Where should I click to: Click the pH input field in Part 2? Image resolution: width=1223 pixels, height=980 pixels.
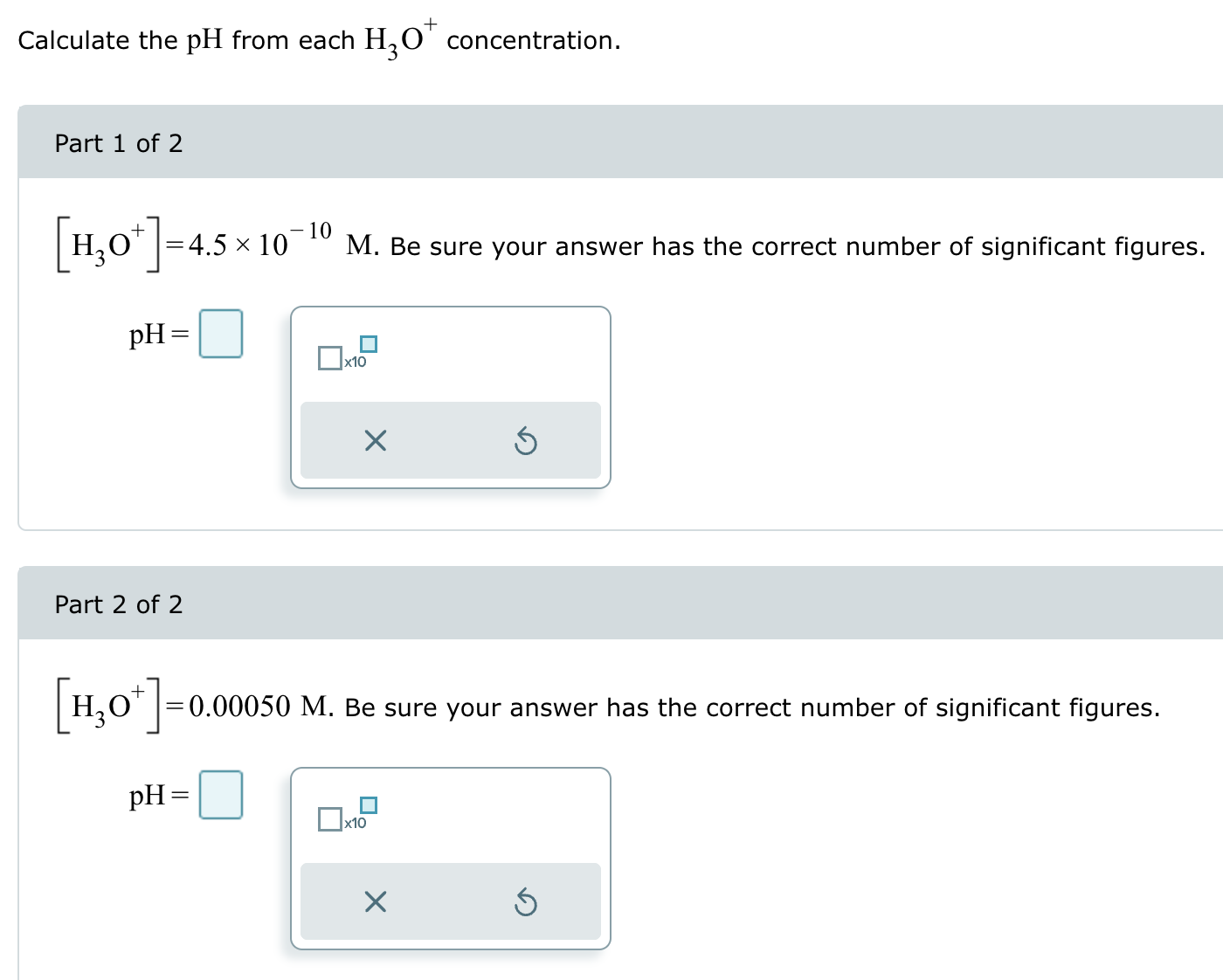tap(221, 794)
